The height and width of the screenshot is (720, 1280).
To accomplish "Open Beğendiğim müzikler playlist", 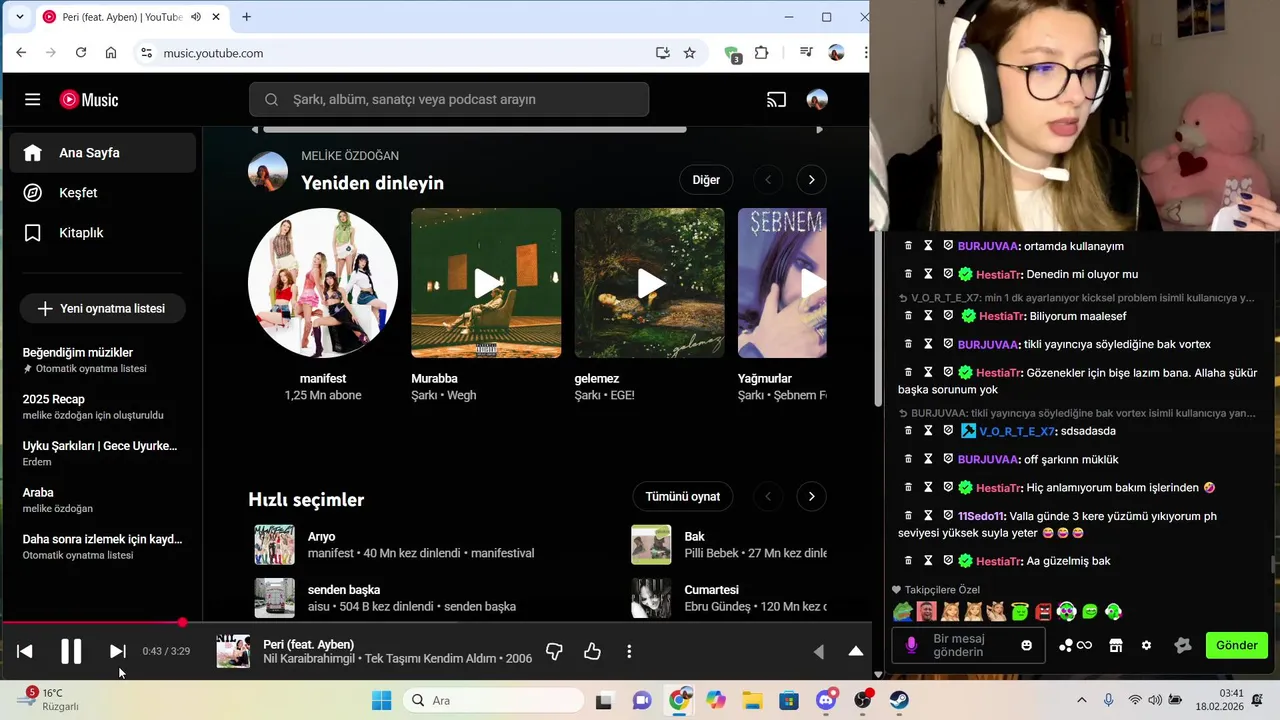I will tap(103, 360).
